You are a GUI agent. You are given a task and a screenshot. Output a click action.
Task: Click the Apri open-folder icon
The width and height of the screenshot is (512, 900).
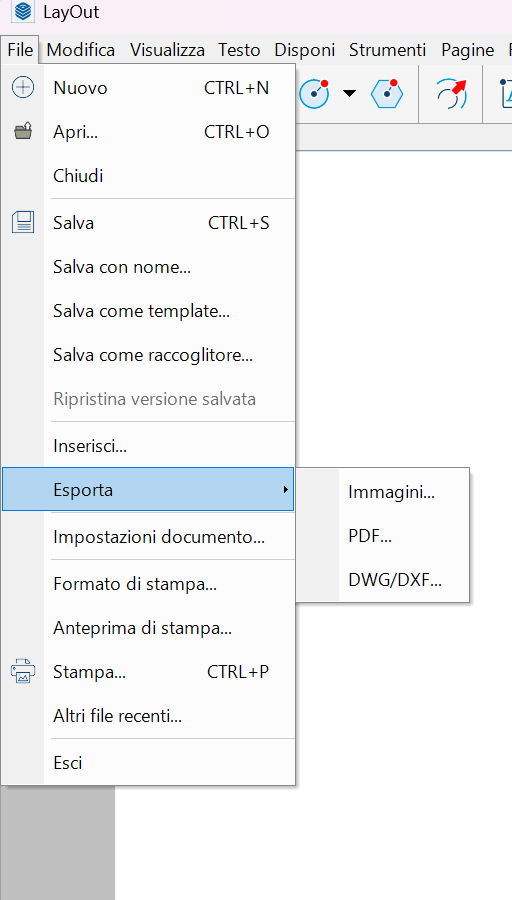23,132
